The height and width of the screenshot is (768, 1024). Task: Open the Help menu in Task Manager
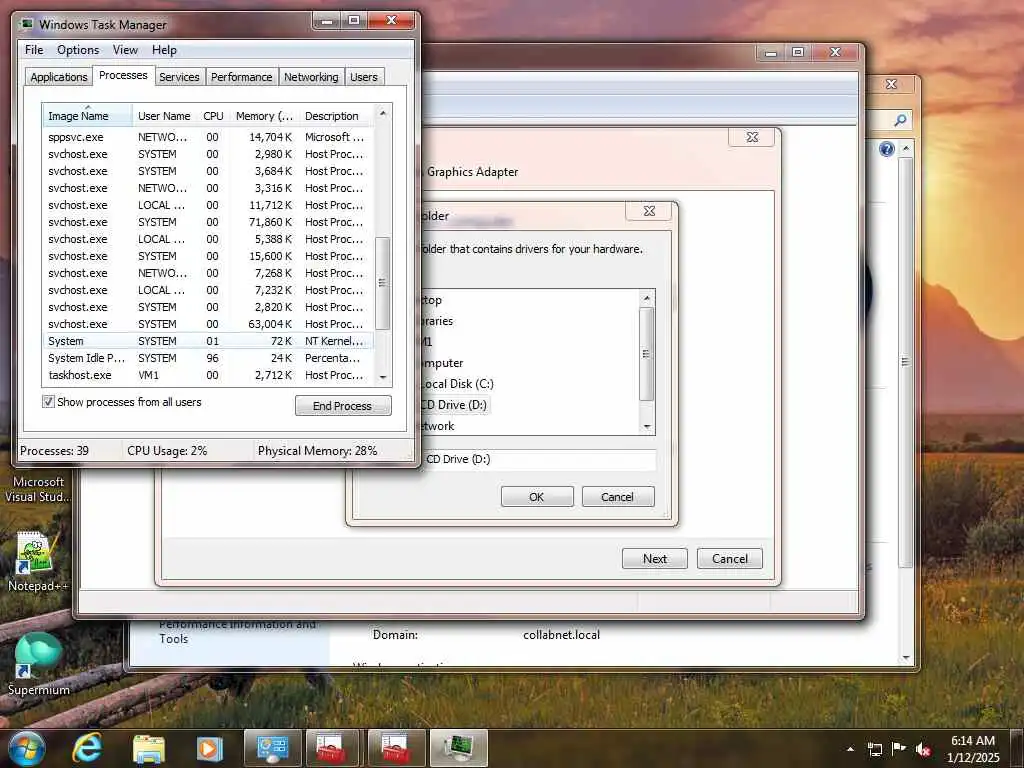(164, 50)
